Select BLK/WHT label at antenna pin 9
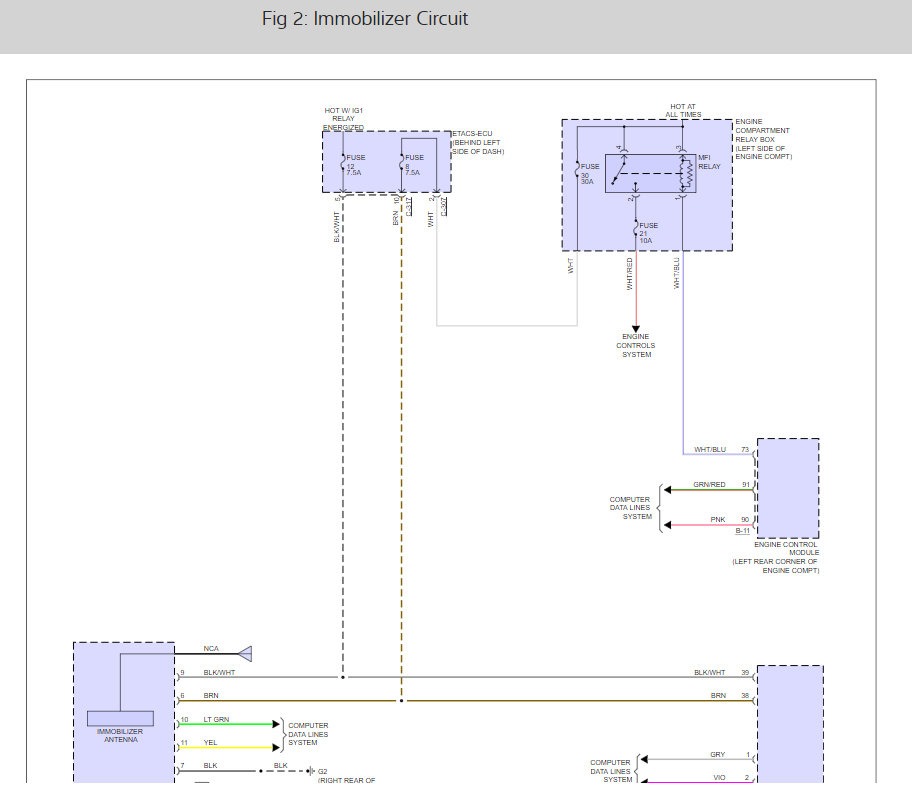 (219, 673)
